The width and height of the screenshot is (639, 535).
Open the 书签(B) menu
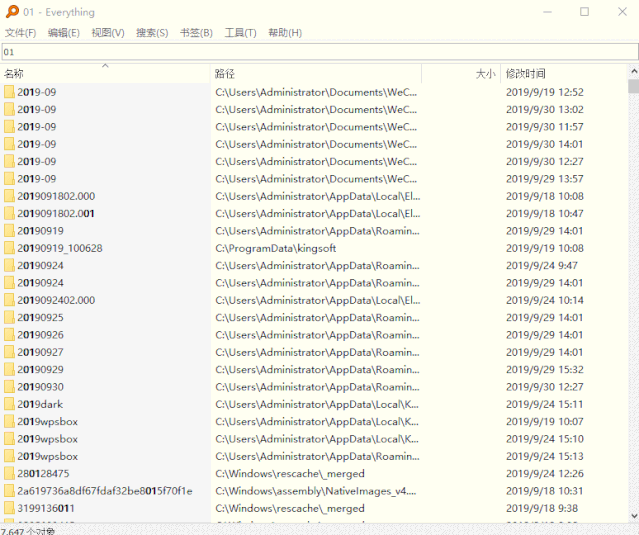coord(196,33)
